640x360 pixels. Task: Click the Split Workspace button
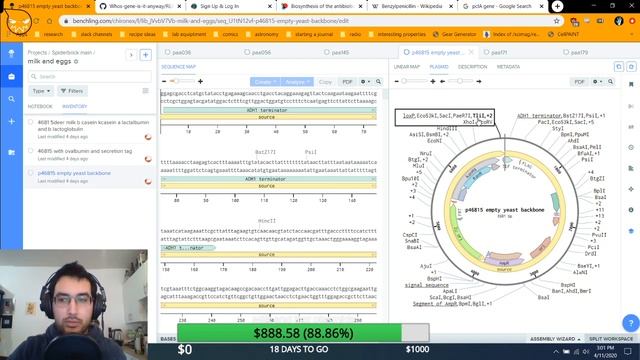click(611, 339)
